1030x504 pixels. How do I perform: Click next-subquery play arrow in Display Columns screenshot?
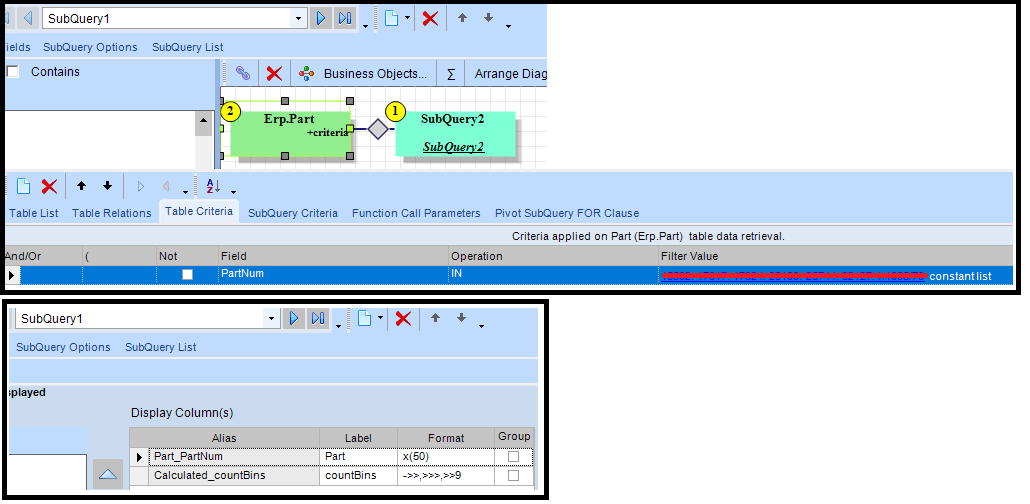tap(294, 319)
